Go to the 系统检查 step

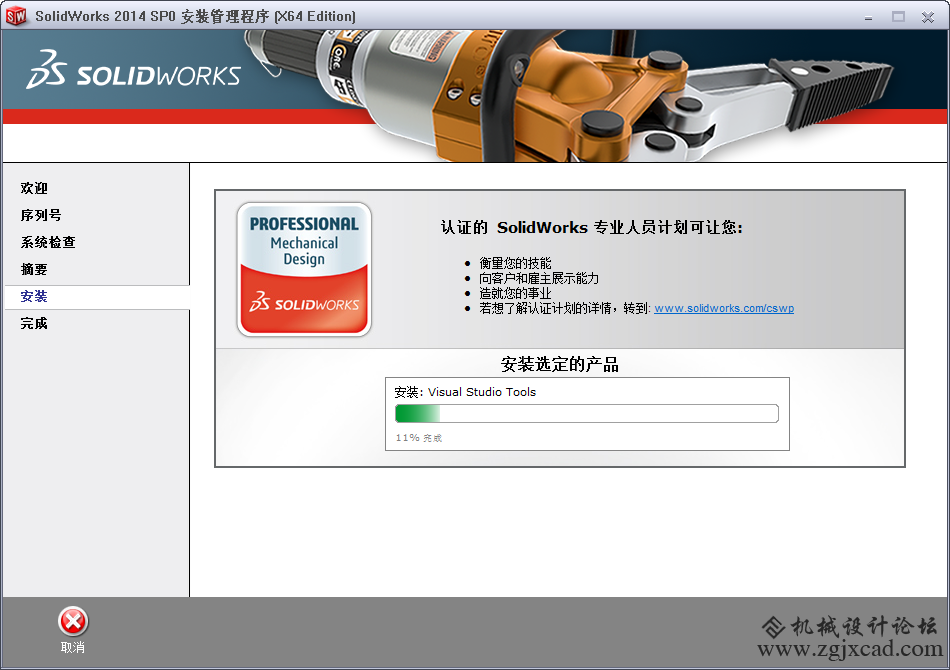point(48,242)
